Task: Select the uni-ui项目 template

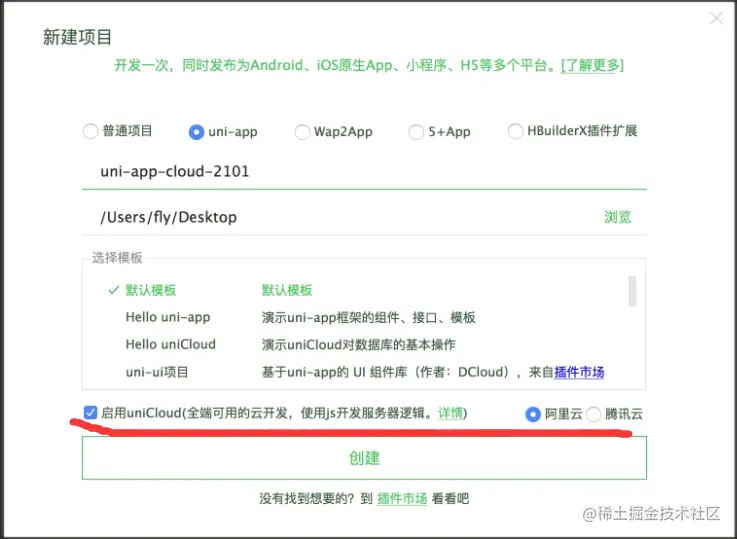Action: pos(157,372)
